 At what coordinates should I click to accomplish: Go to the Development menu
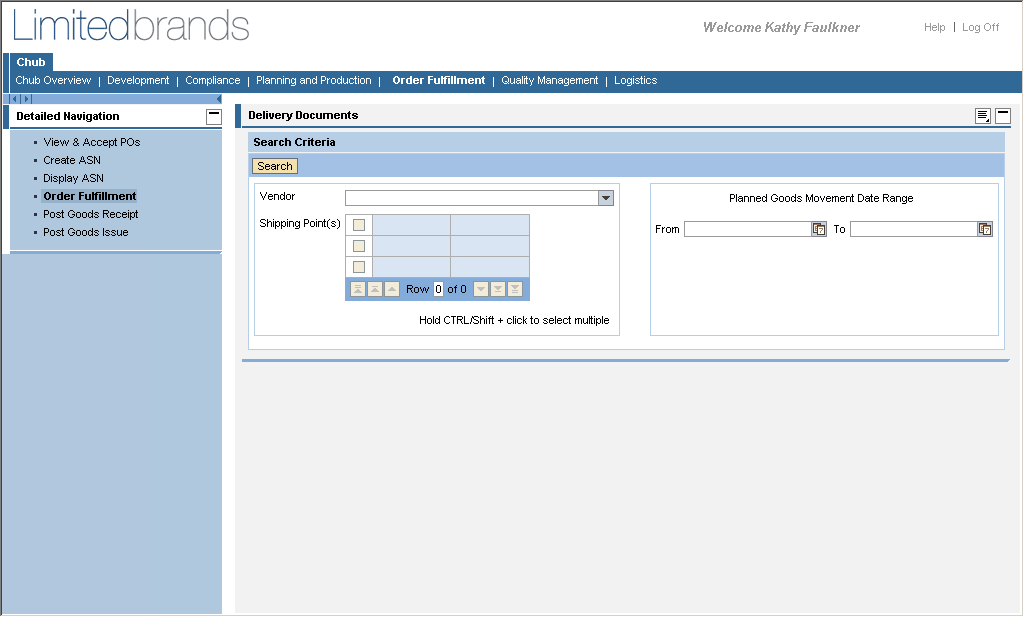pos(138,80)
